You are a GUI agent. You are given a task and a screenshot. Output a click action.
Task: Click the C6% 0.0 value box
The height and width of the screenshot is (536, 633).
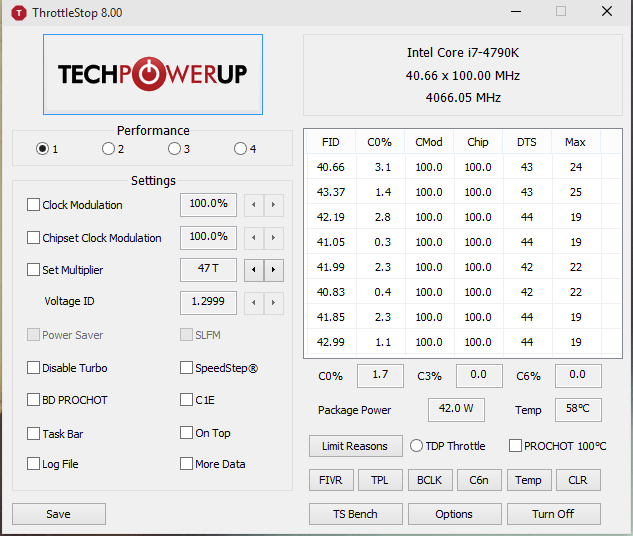pyautogui.click(x=578, y=376)
